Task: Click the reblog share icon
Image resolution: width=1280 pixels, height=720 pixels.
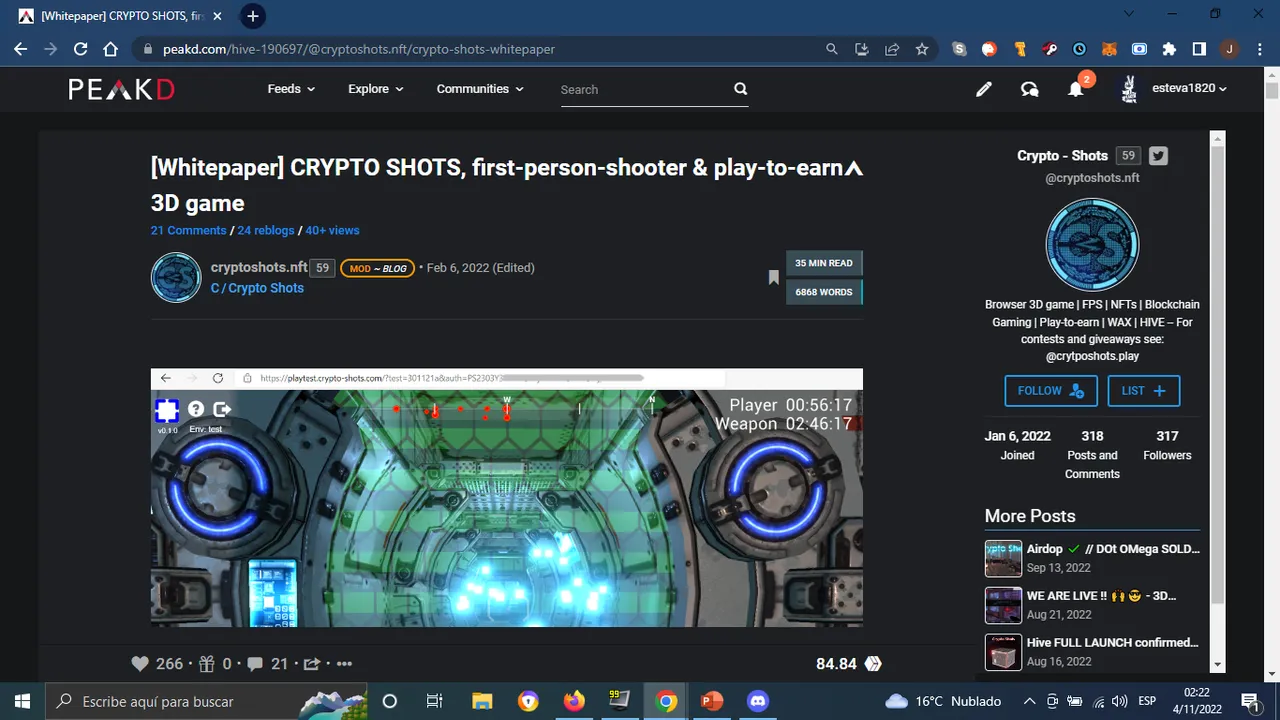Action: point(312,663)
